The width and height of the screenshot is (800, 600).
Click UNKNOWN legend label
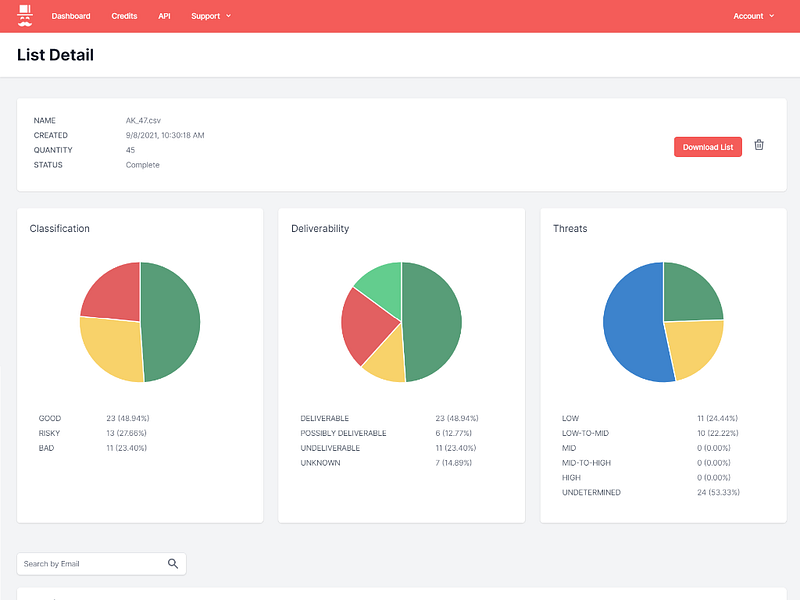[x=320, y=463]
